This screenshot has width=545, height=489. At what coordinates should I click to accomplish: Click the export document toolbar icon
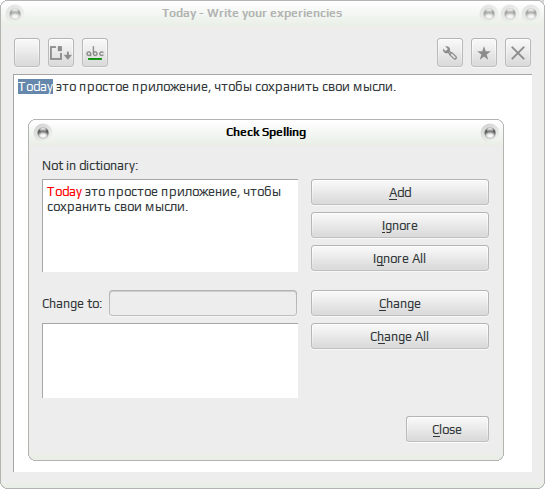click(x=61, y=52)
